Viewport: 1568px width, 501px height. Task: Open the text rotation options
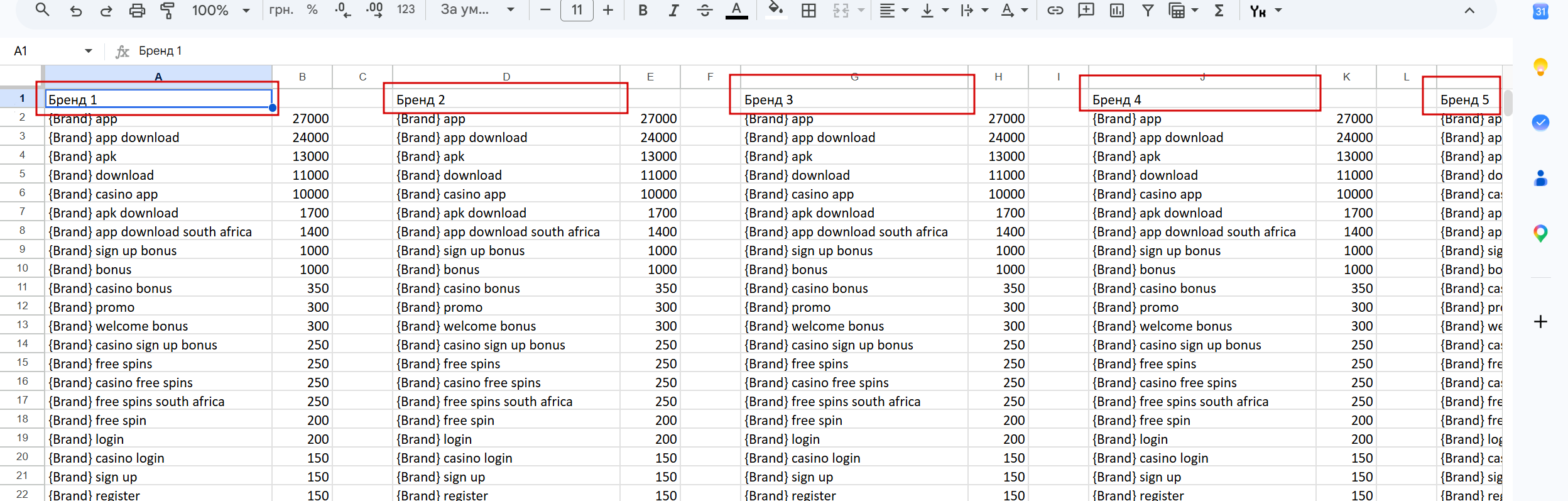pos(1014,10)
